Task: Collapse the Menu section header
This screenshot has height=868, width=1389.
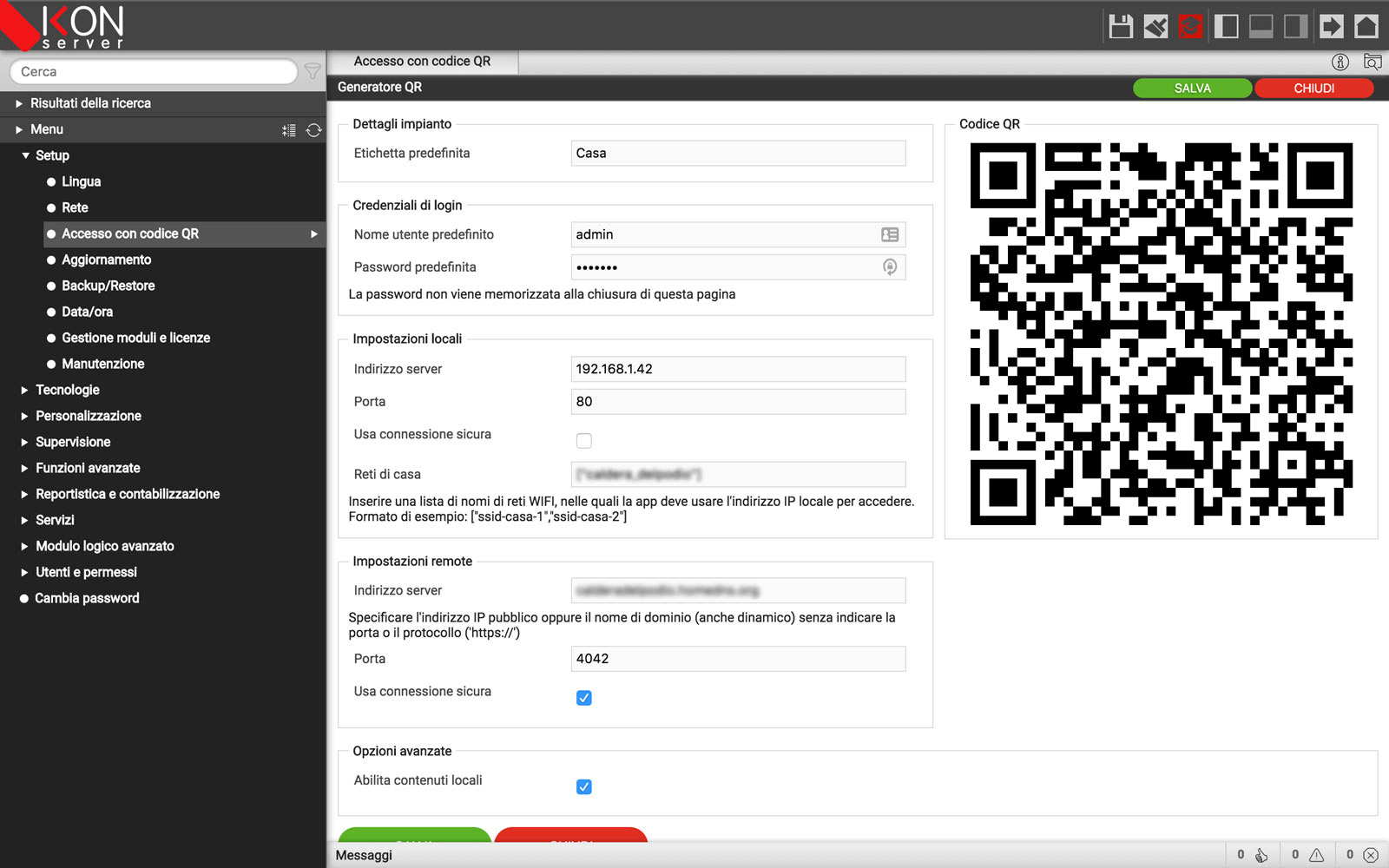Action: tap(163, 129)
